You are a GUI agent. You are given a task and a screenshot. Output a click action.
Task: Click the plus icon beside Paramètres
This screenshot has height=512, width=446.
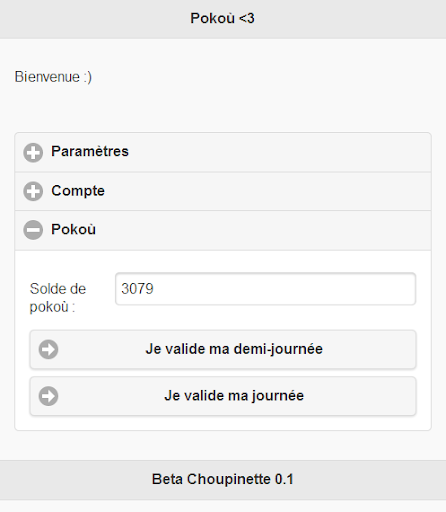click(33, 153)
